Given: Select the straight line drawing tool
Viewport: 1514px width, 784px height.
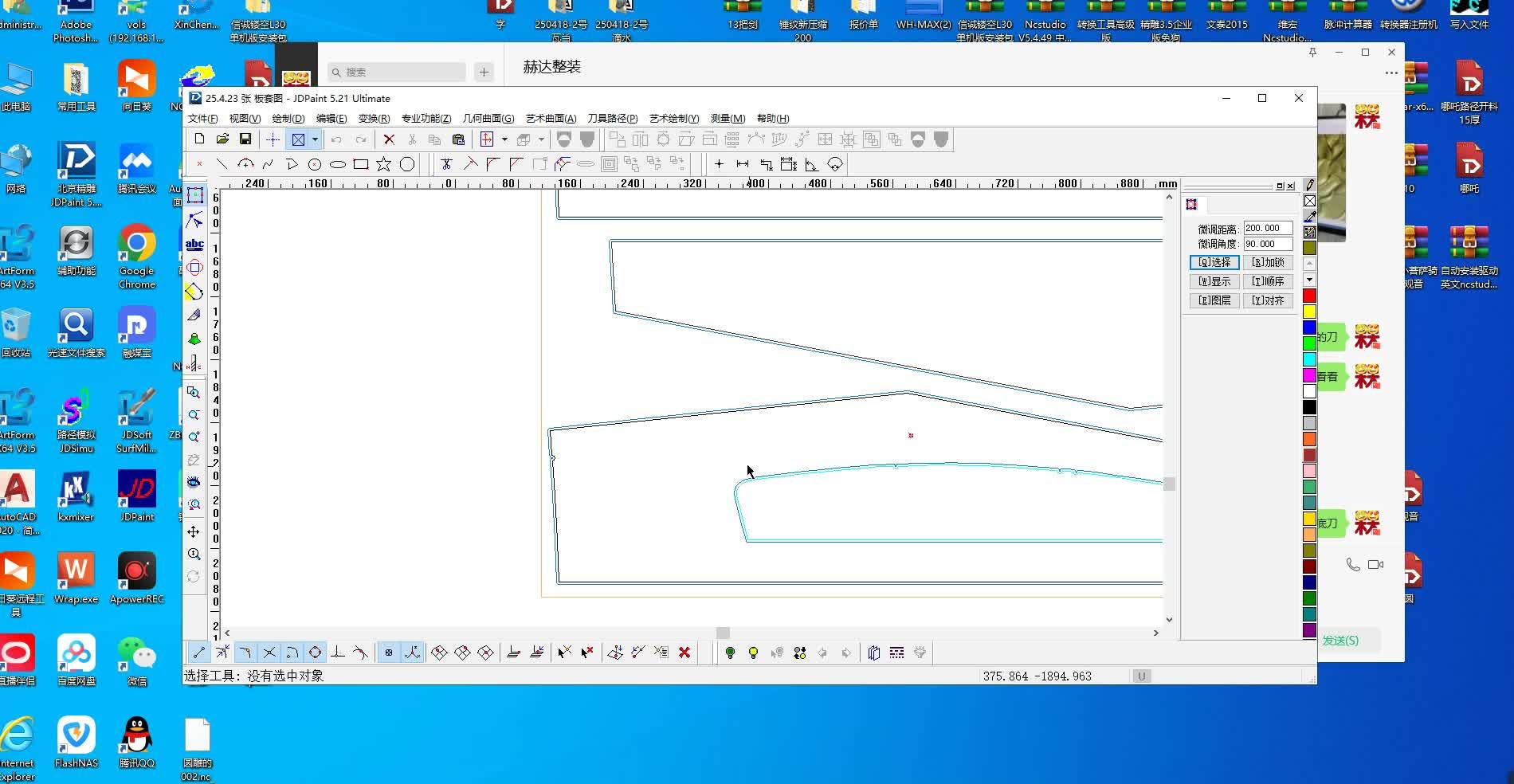Looking at the screenshot, I should click(x=222, y=164).
